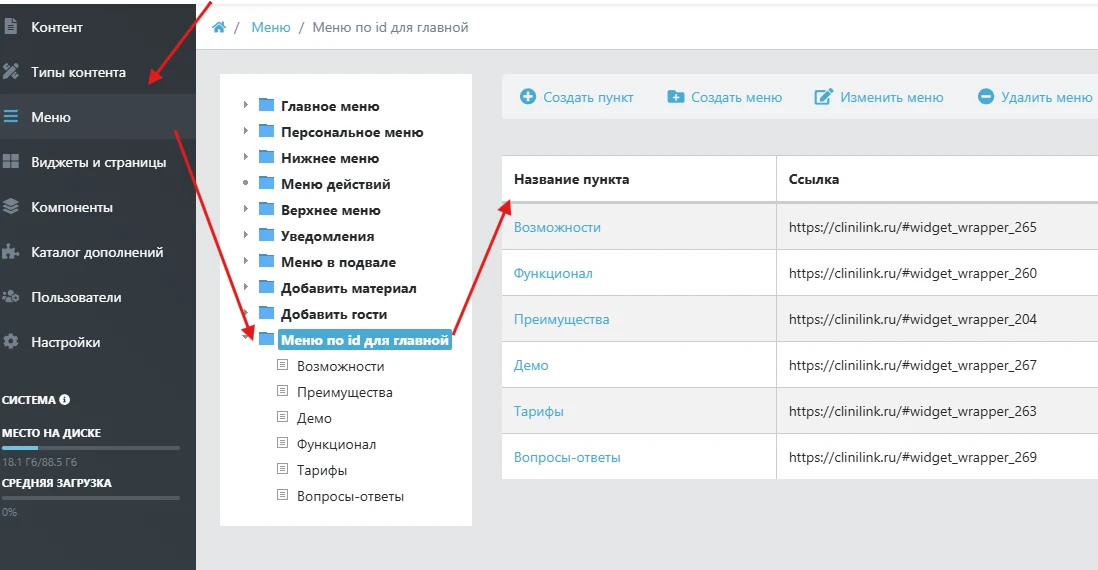The image size is (1098, 570).
Task: Click the Контент sidebar document icon
Action: point(10,27)
